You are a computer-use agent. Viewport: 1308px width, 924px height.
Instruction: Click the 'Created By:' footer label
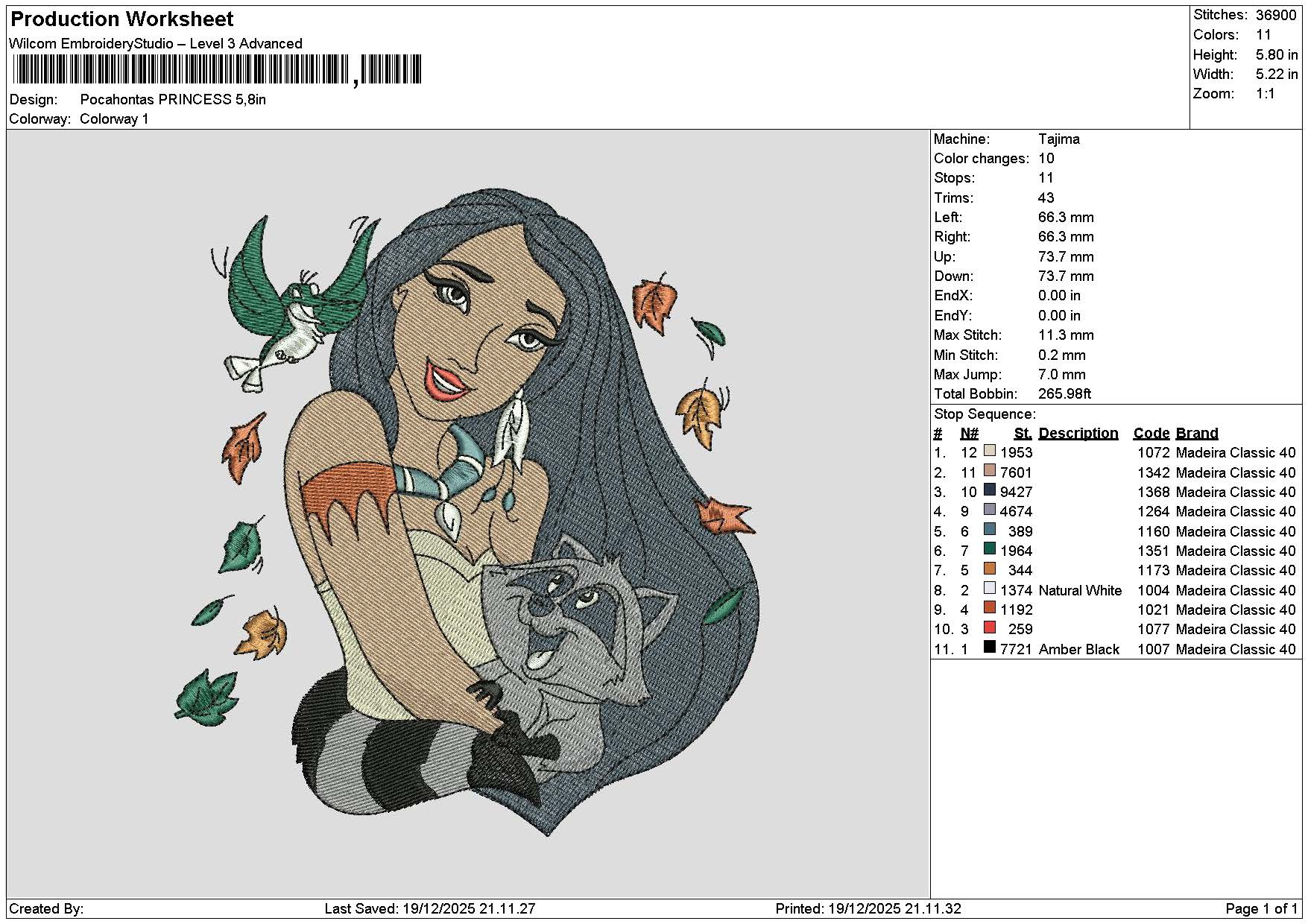click(46, 909)
